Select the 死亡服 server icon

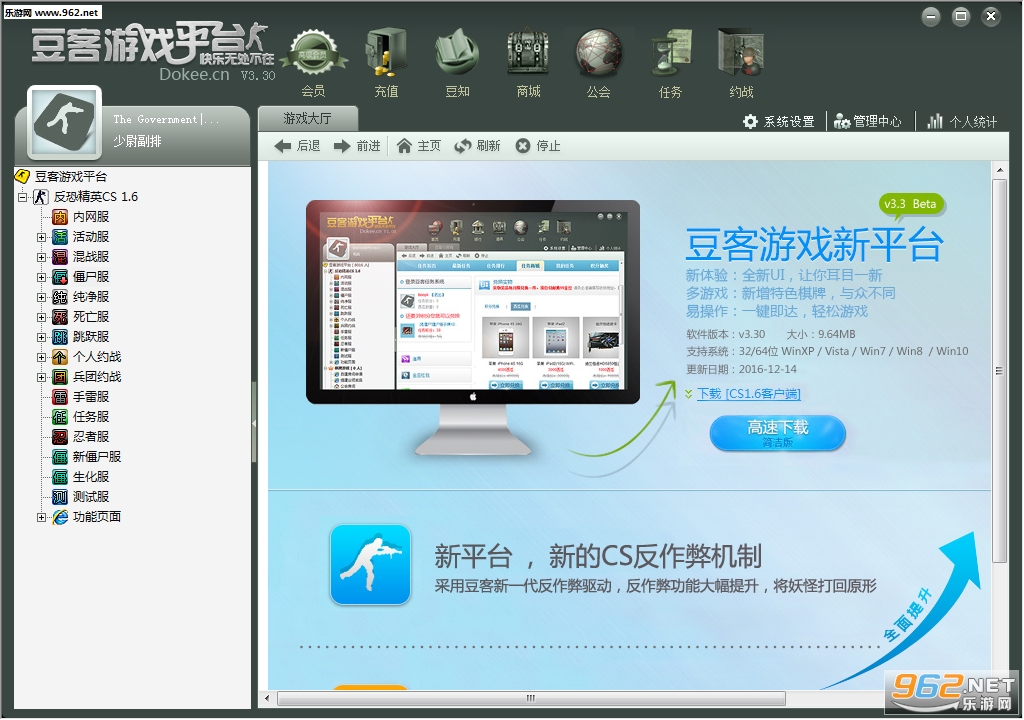tap(60, 317)
